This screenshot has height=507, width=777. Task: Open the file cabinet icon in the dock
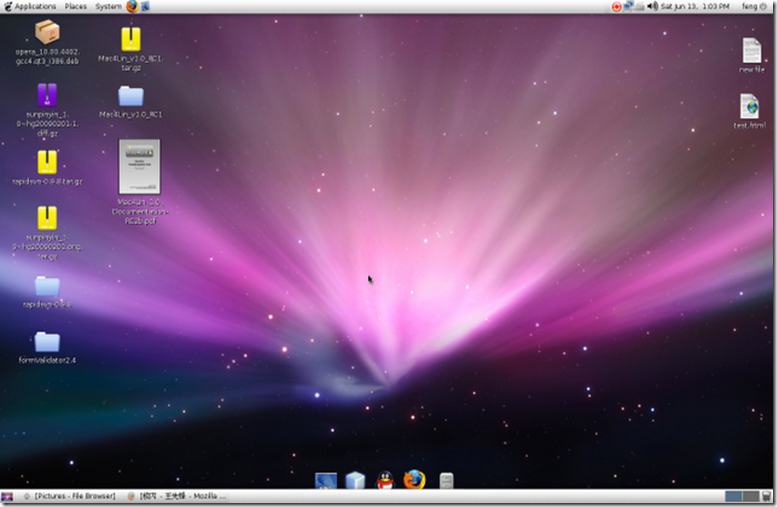pos(446,481)
